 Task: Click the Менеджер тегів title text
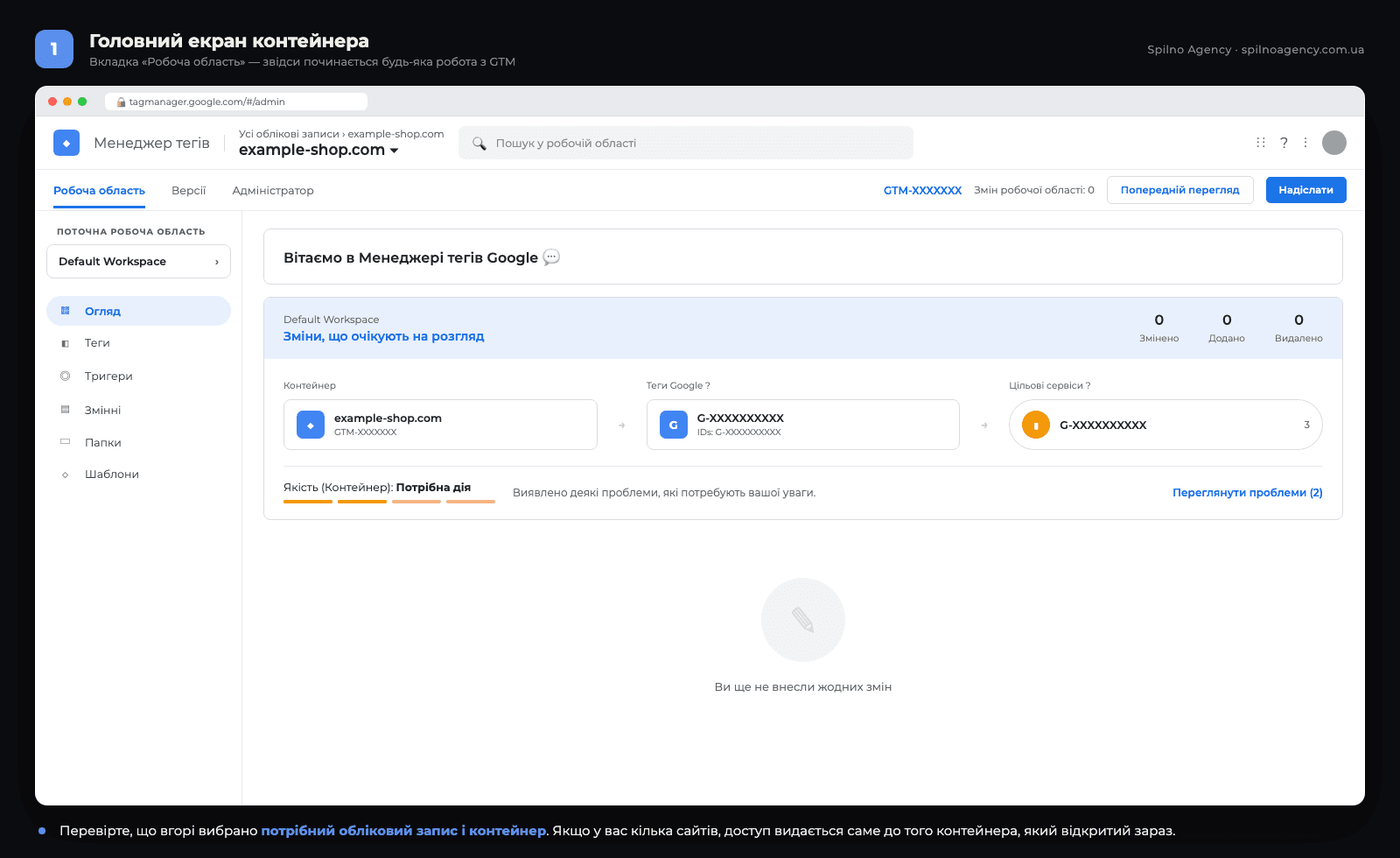[x=151, y=143]
